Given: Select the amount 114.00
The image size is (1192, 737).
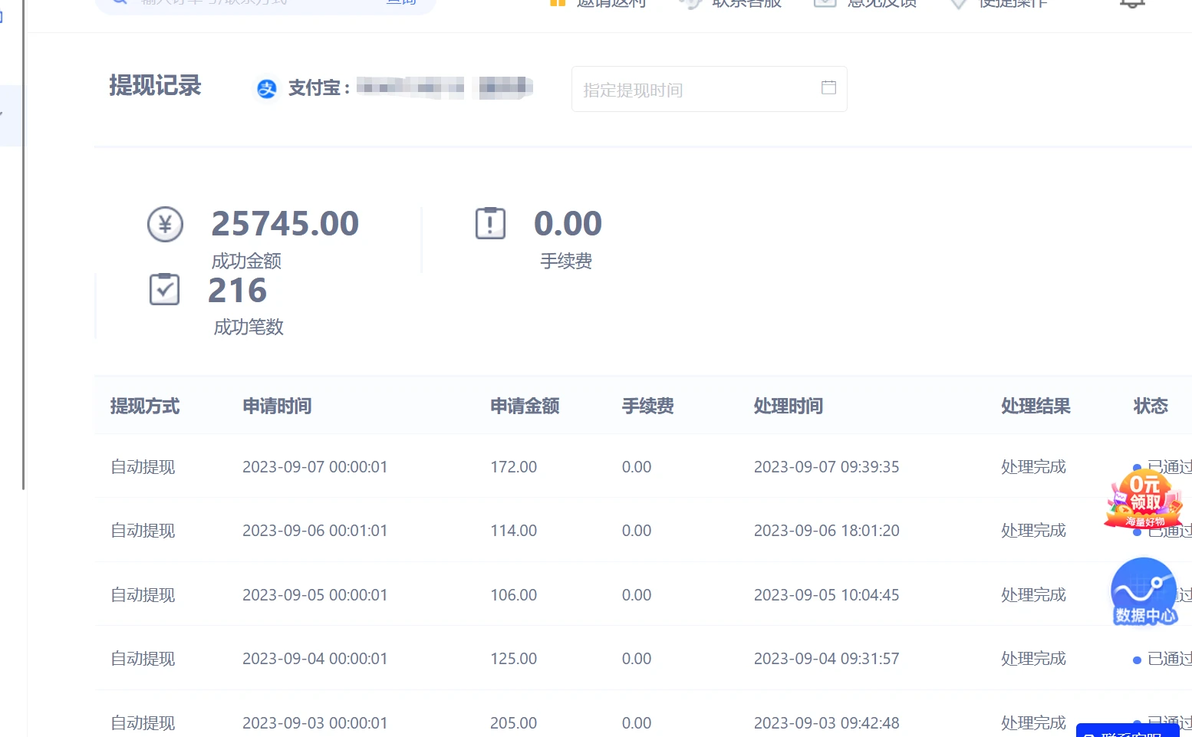Looking at the screenshot, I should tap(513, 531).
